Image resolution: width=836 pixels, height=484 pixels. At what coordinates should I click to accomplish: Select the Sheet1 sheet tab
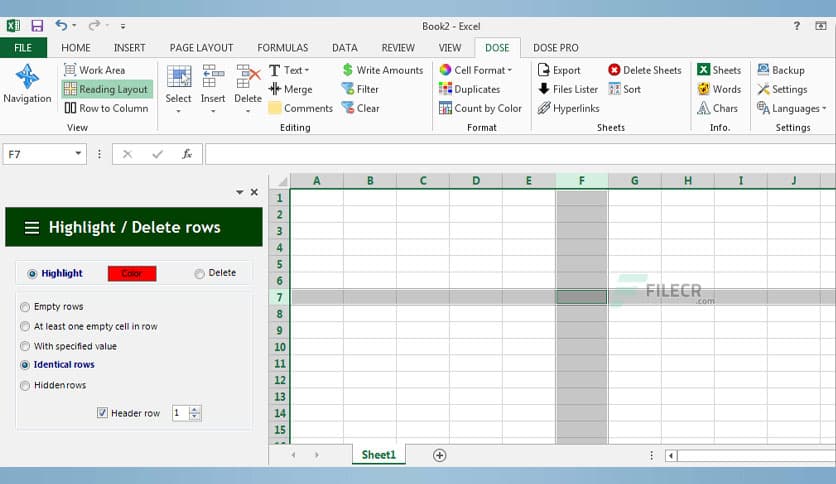pyautogui.click(x=379, y=455)
